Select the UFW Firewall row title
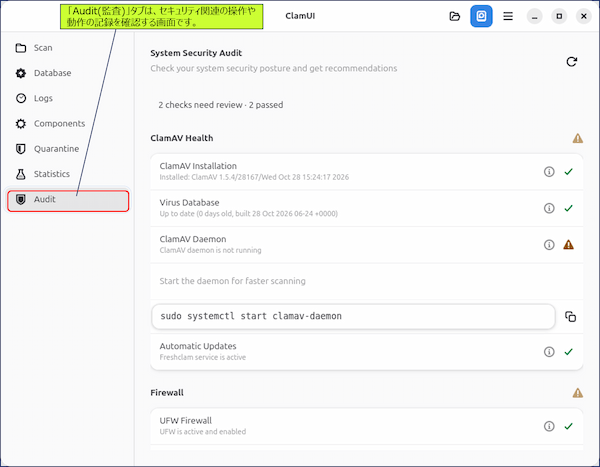600x467 pixels. (x=186, y=421)
